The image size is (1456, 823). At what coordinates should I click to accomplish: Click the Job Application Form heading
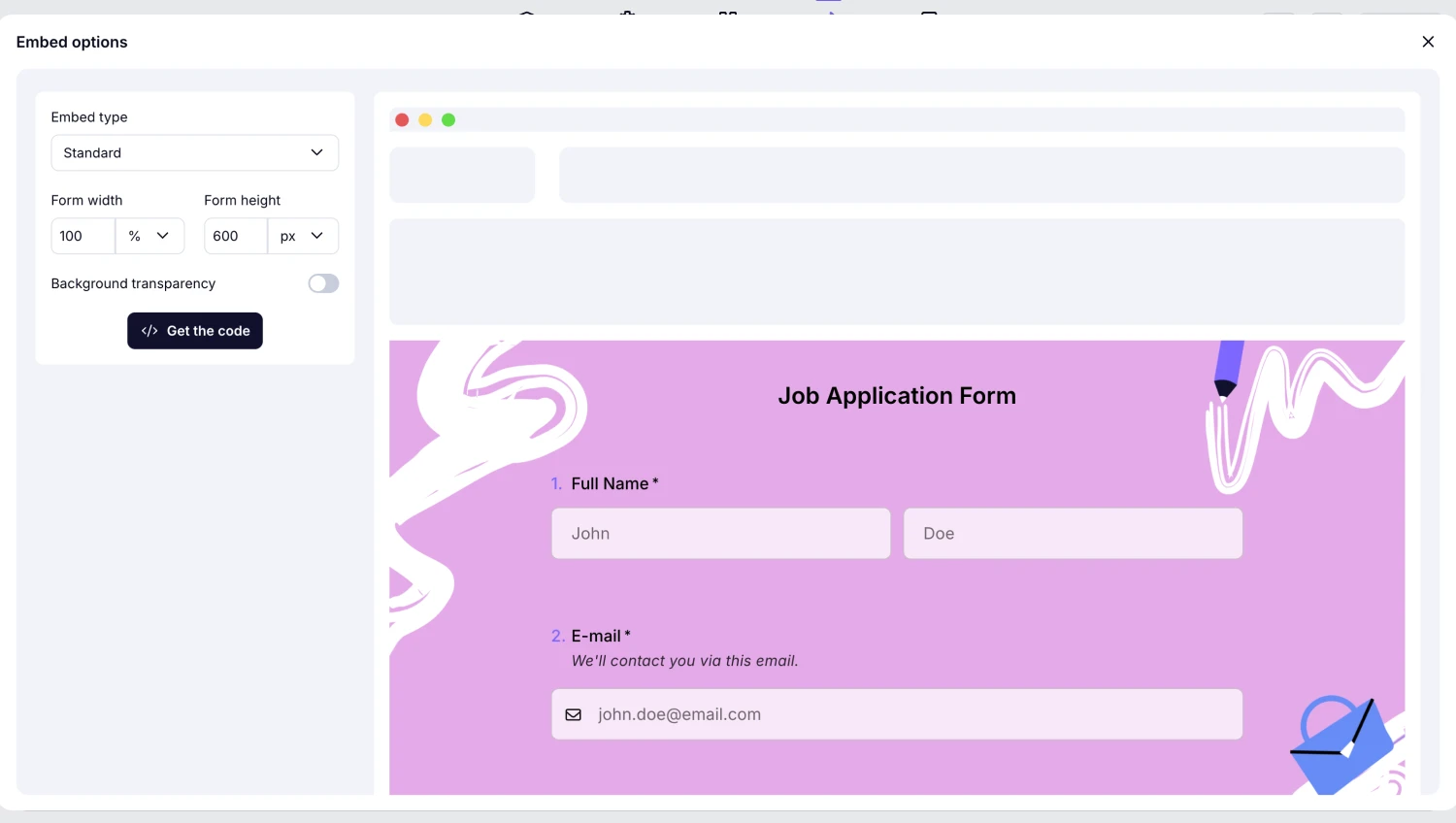point(897,396)
